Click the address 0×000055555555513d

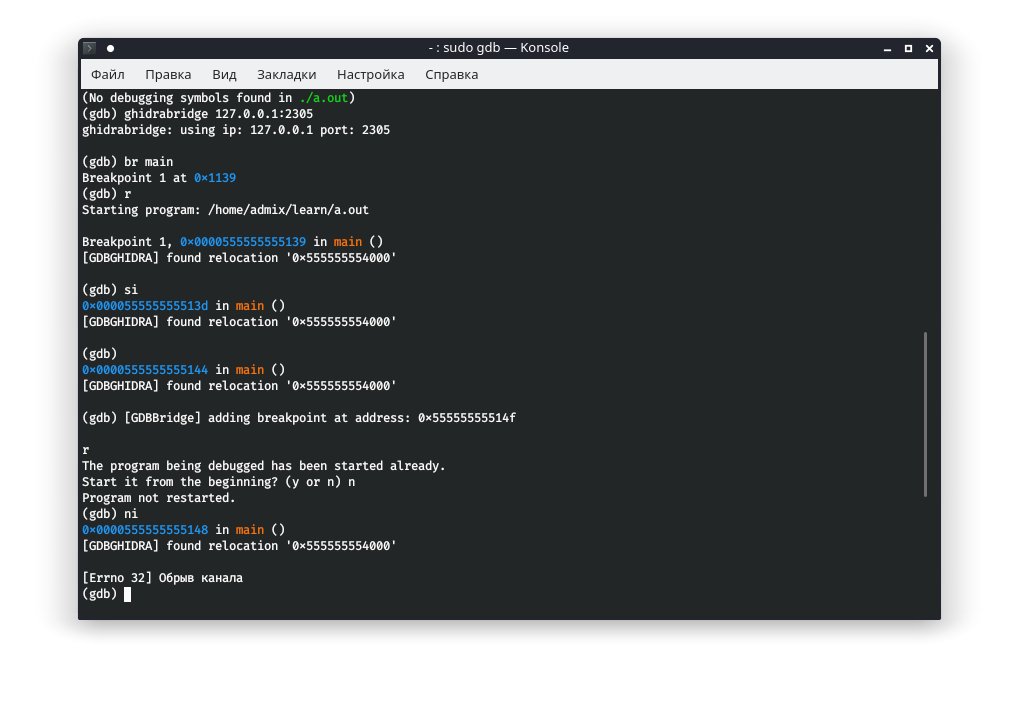145,306
